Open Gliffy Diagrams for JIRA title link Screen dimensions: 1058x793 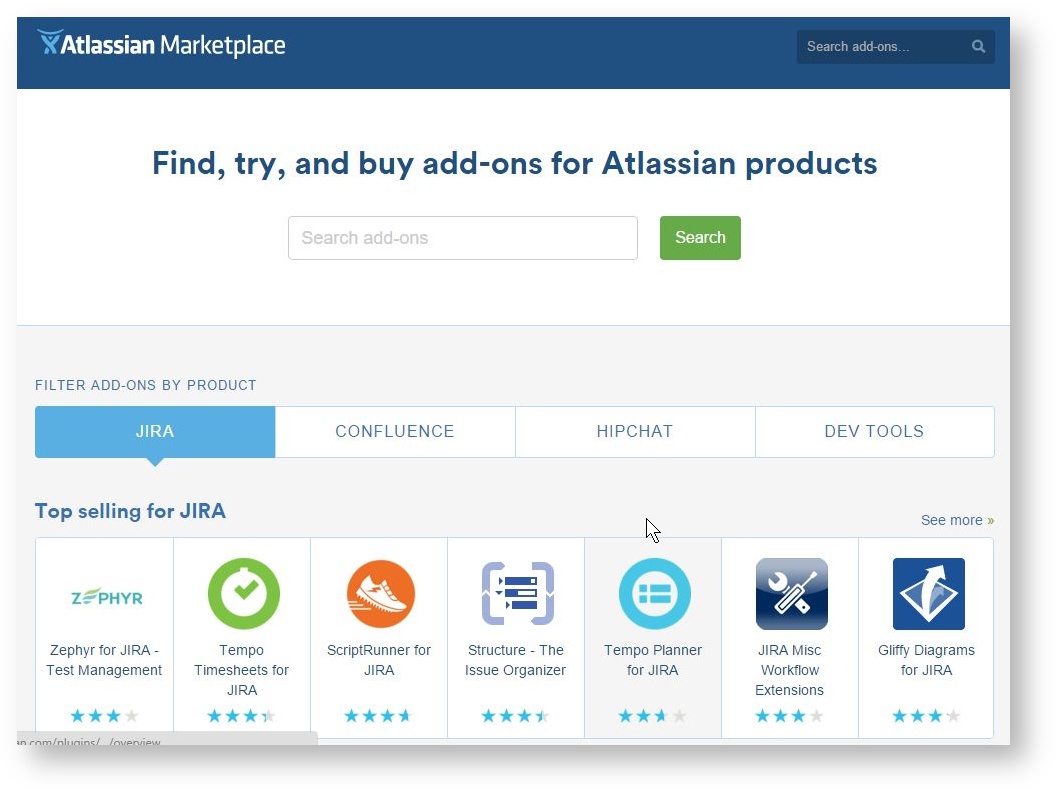(x=926, y=660)
